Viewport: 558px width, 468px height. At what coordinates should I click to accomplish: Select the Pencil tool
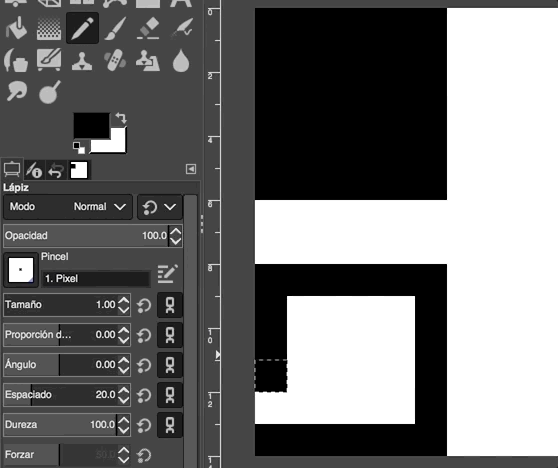pos(82,28)
